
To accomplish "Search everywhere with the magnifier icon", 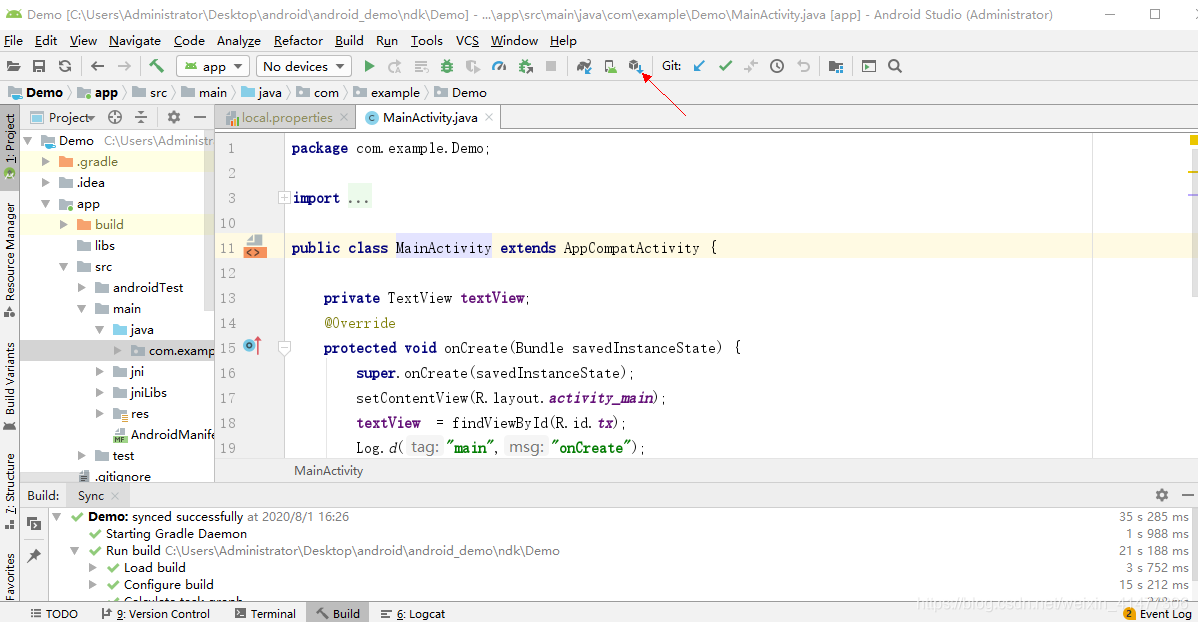I will [x=895, y=66].
